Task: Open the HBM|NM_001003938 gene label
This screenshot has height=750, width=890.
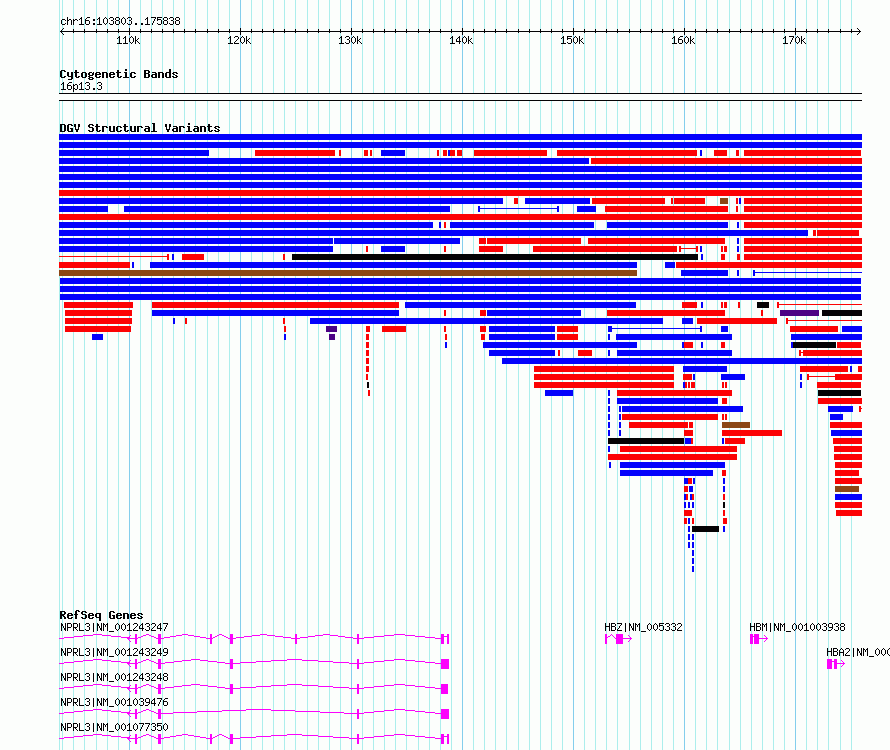Action: pyautogui.click(x=797, y=627)
